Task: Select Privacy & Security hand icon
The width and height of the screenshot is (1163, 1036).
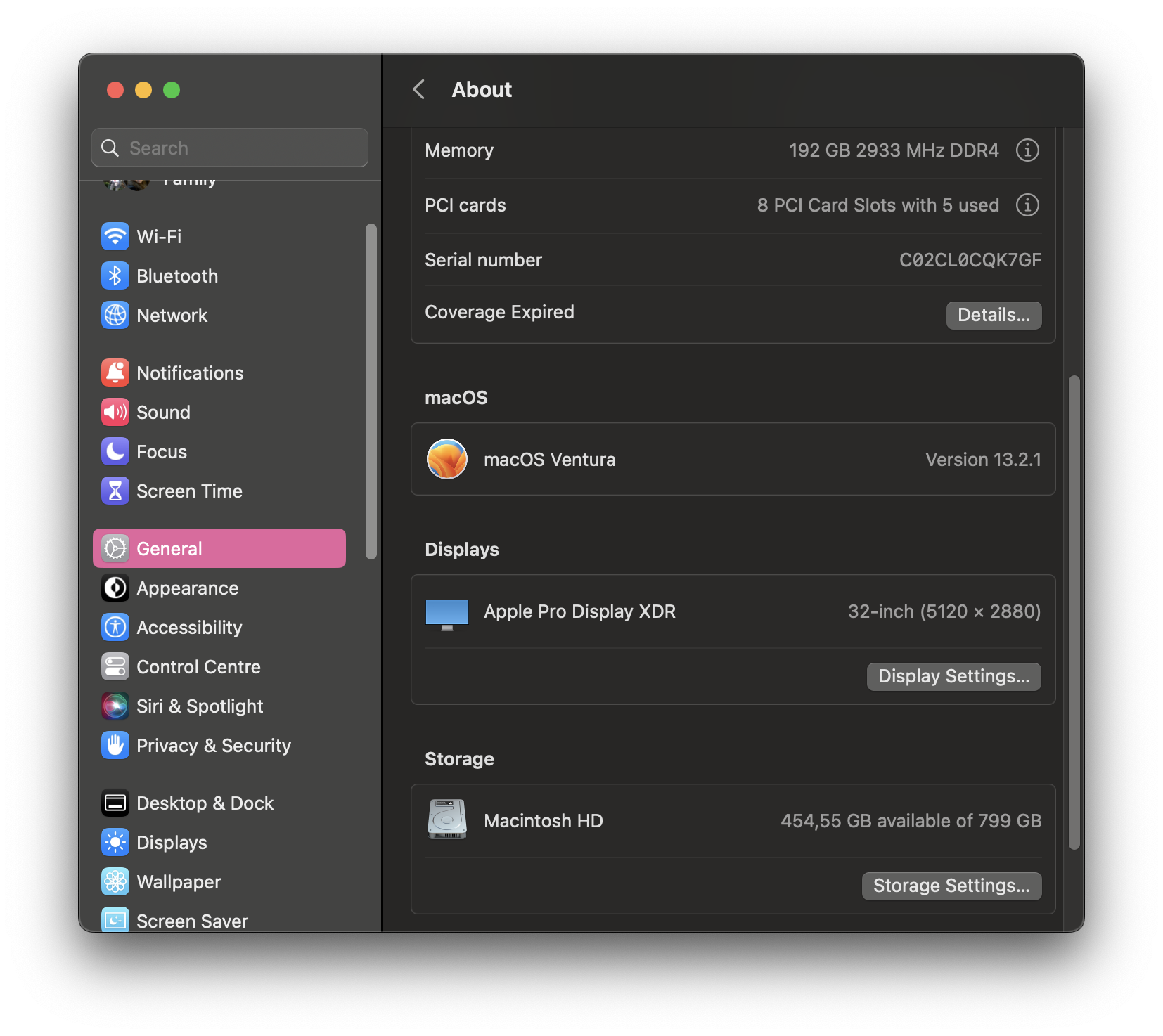Action: (x=115, y=745)
